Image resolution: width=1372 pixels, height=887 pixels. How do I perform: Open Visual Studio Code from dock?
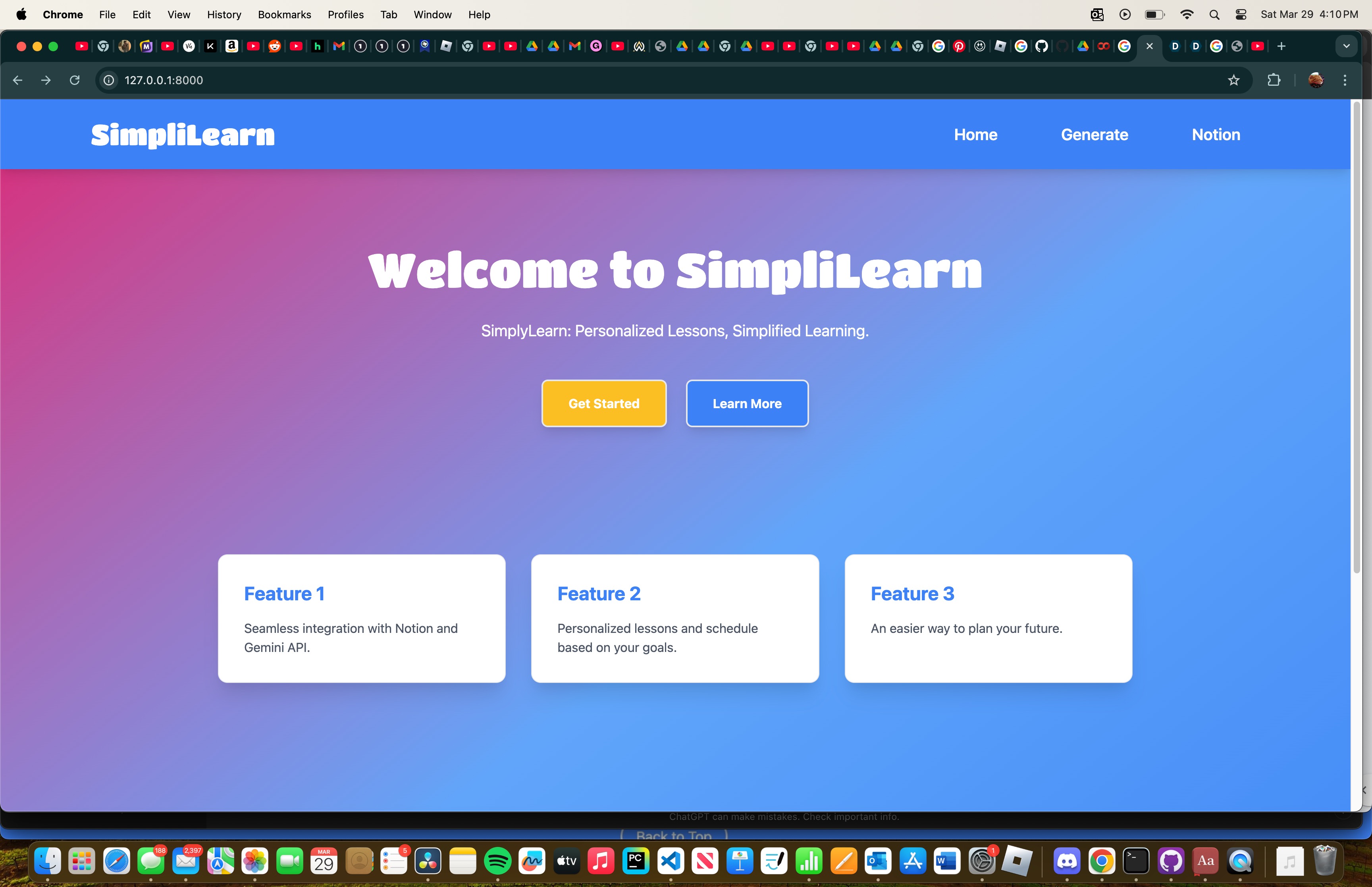[x=671, y=861]
